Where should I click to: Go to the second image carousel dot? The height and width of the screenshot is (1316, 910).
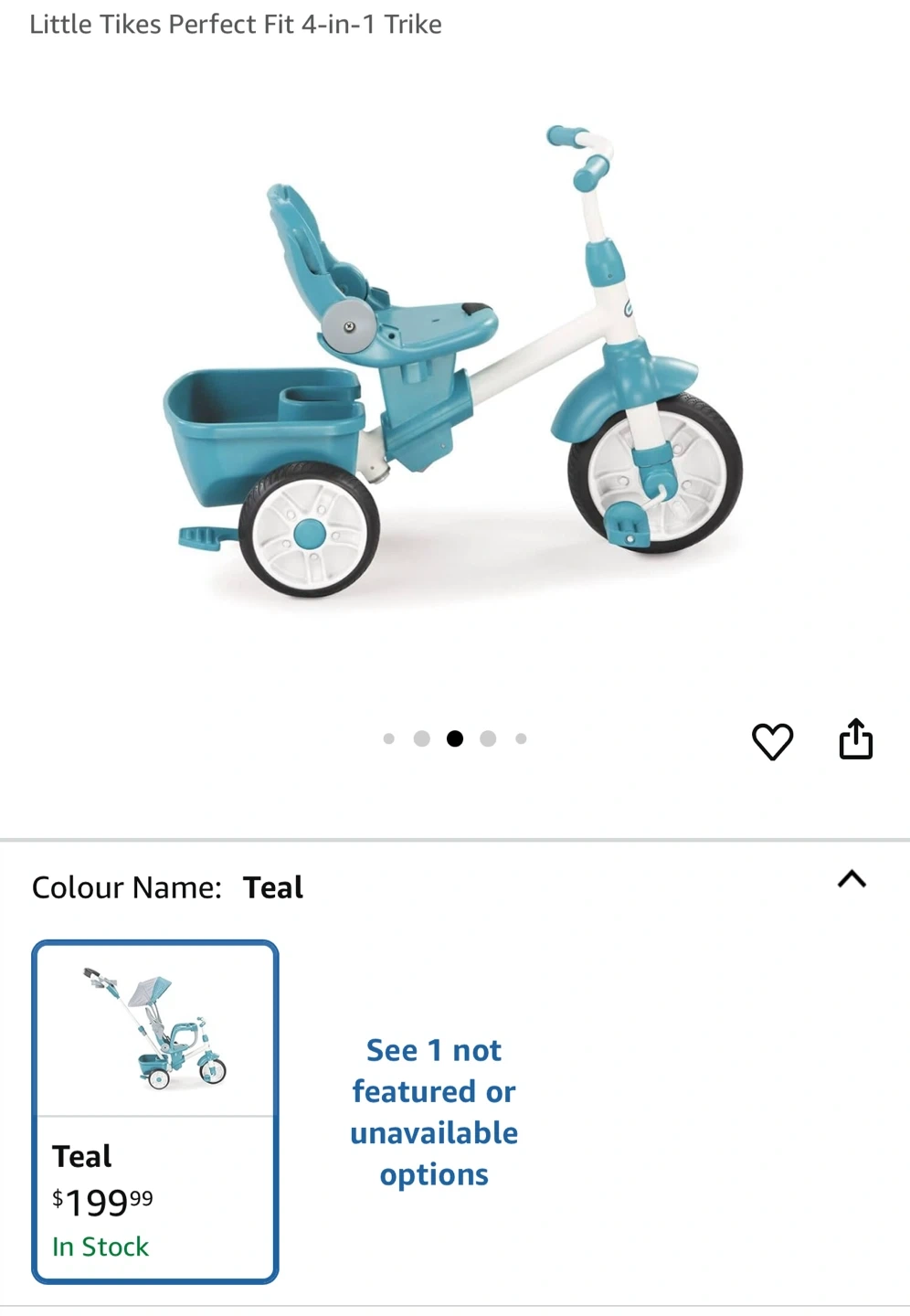coord(421,738)
